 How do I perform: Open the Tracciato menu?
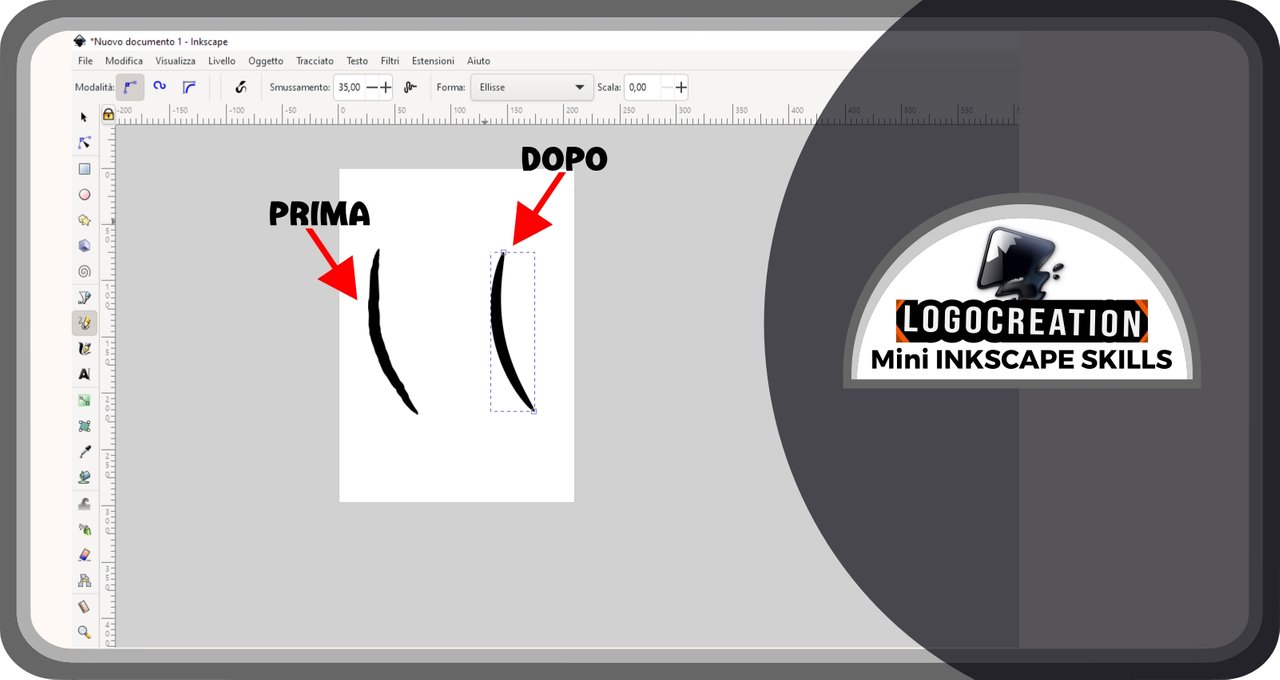point(315,61)
